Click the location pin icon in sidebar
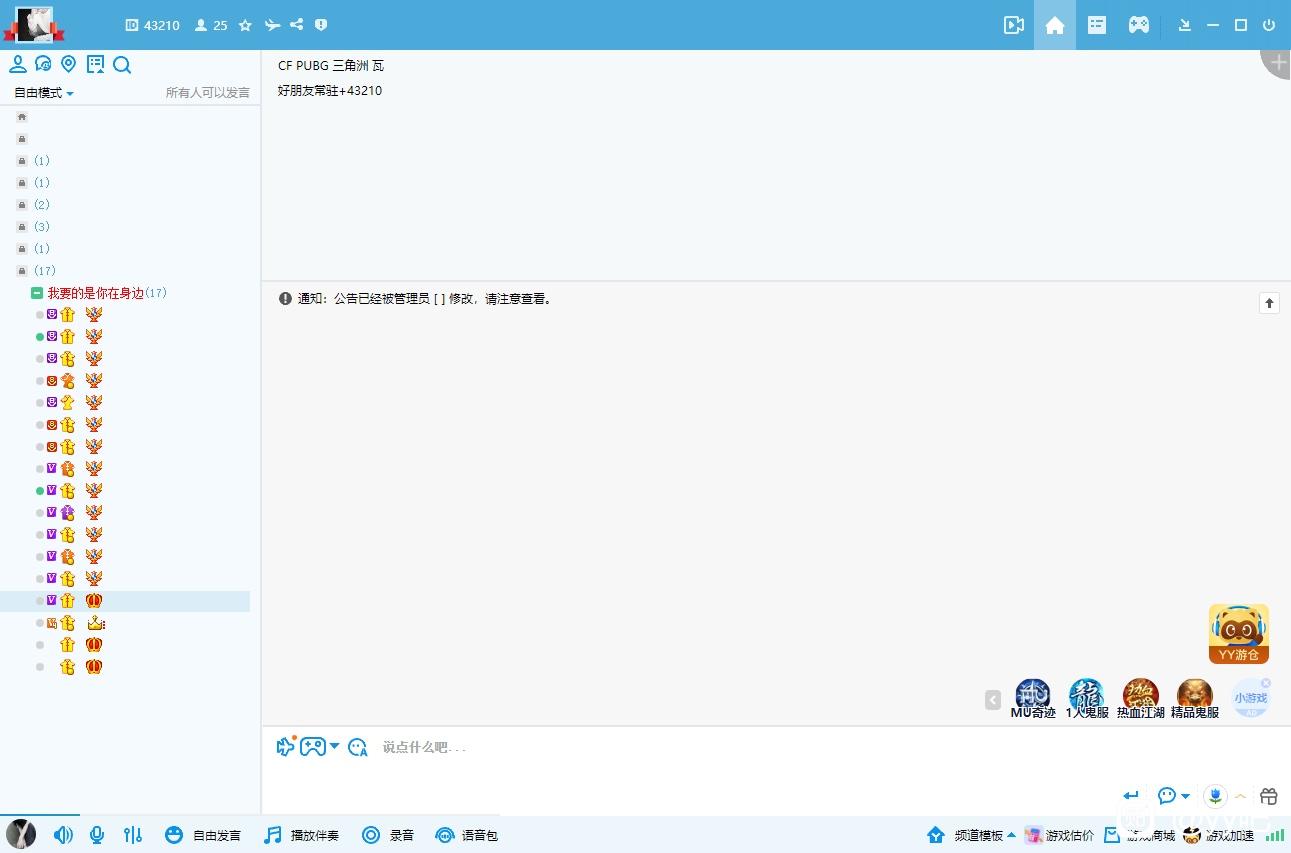The image size is (1291, 853). click(69, 65)
